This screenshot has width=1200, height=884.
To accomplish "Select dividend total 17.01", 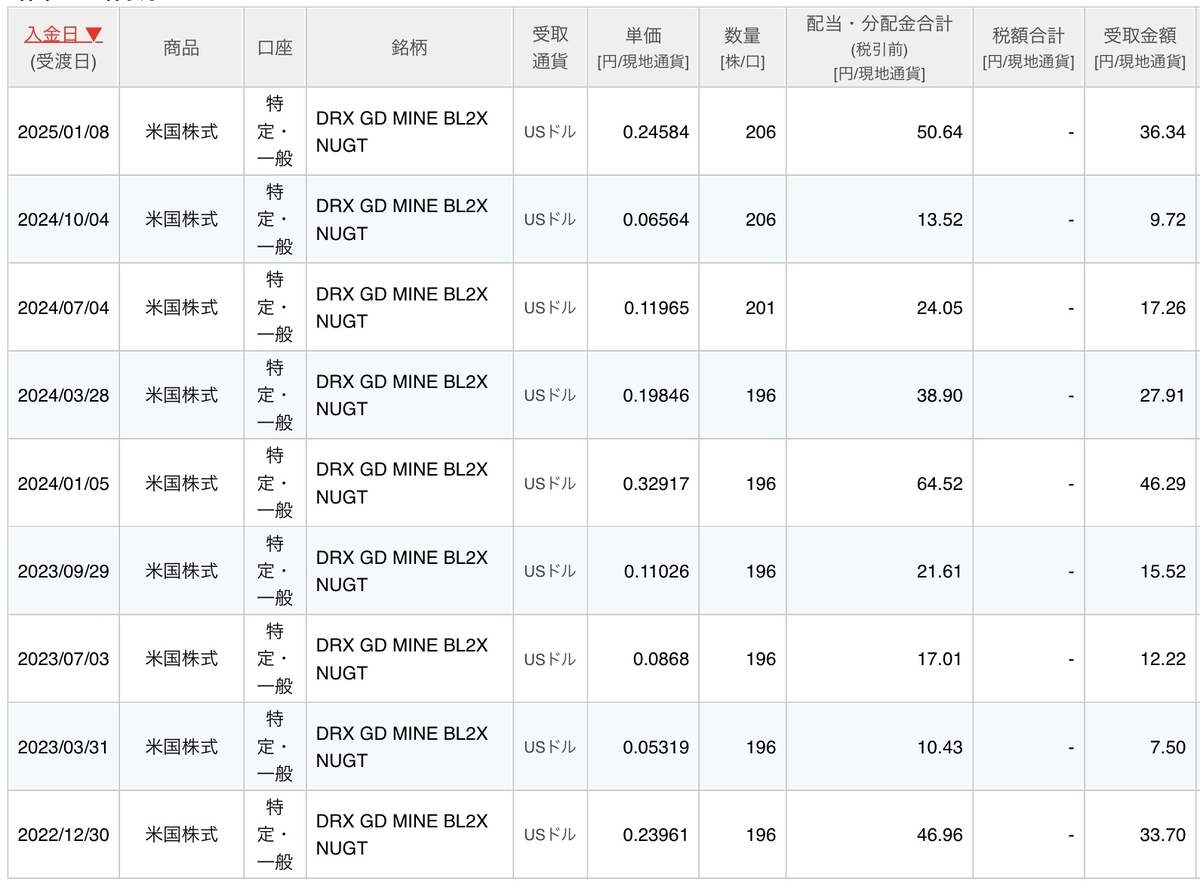I will (x=939, y=660).
